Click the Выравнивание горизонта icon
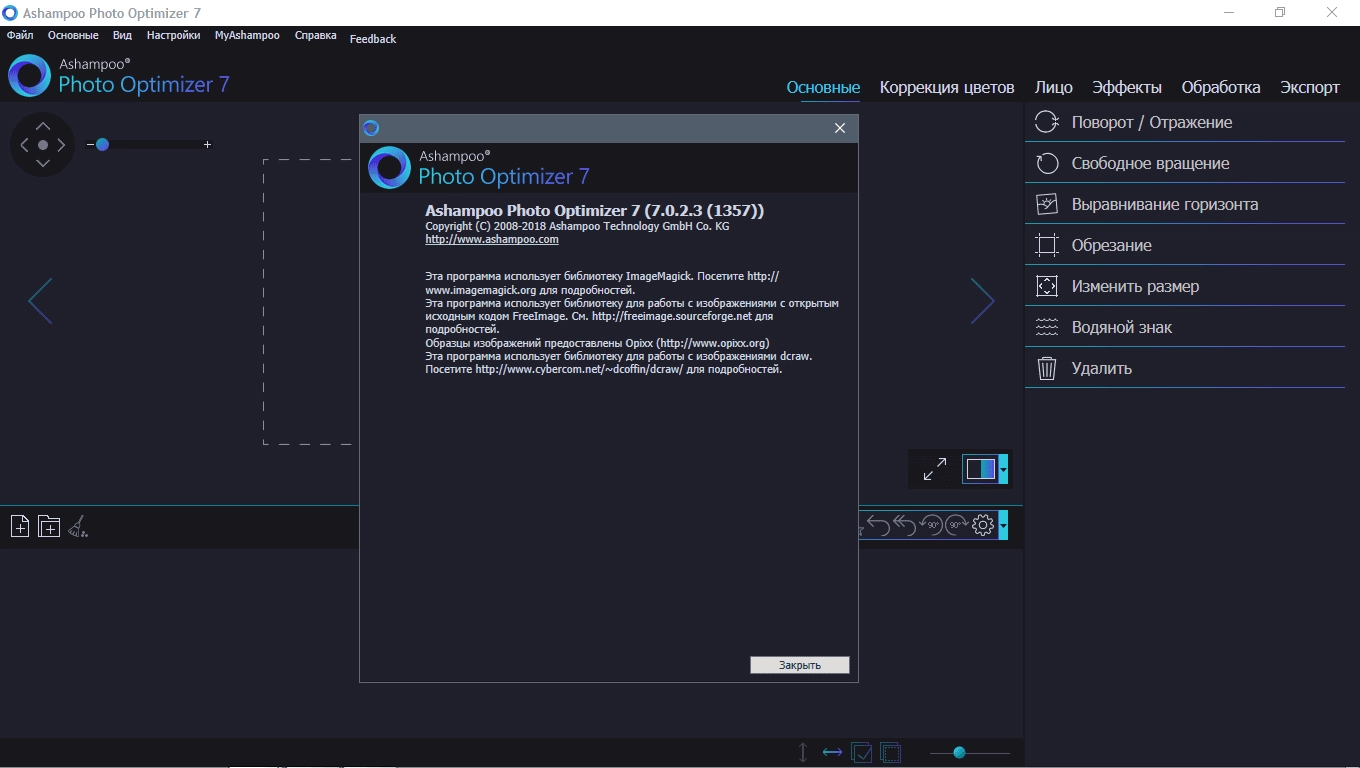This screenshot has width=1360, height=768. 1047,204
